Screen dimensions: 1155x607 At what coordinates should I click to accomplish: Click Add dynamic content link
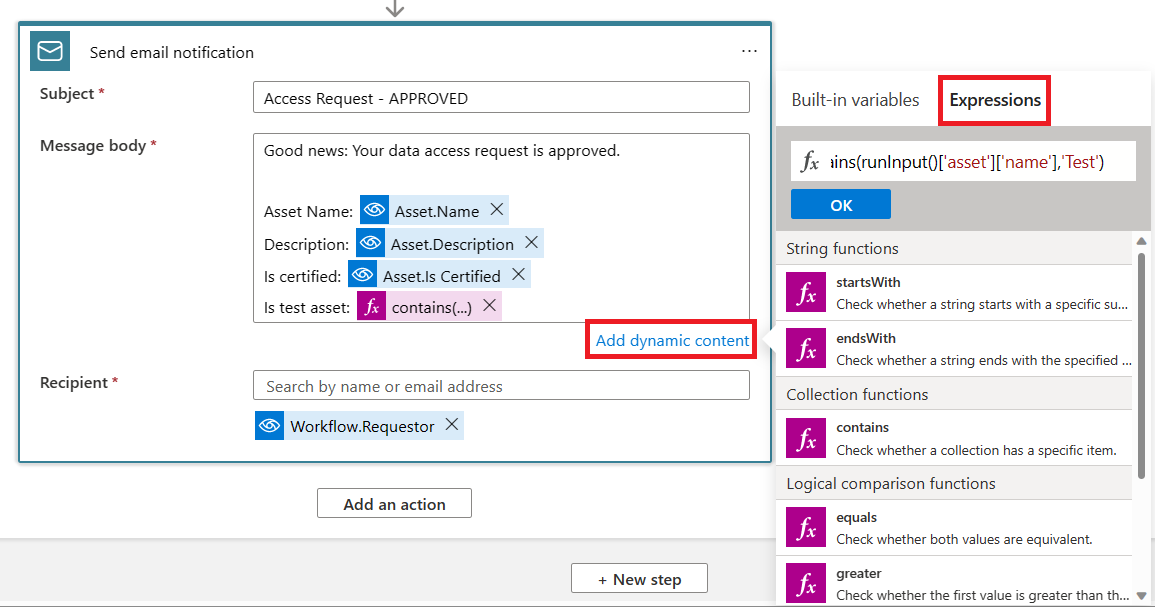coord(670,341)
